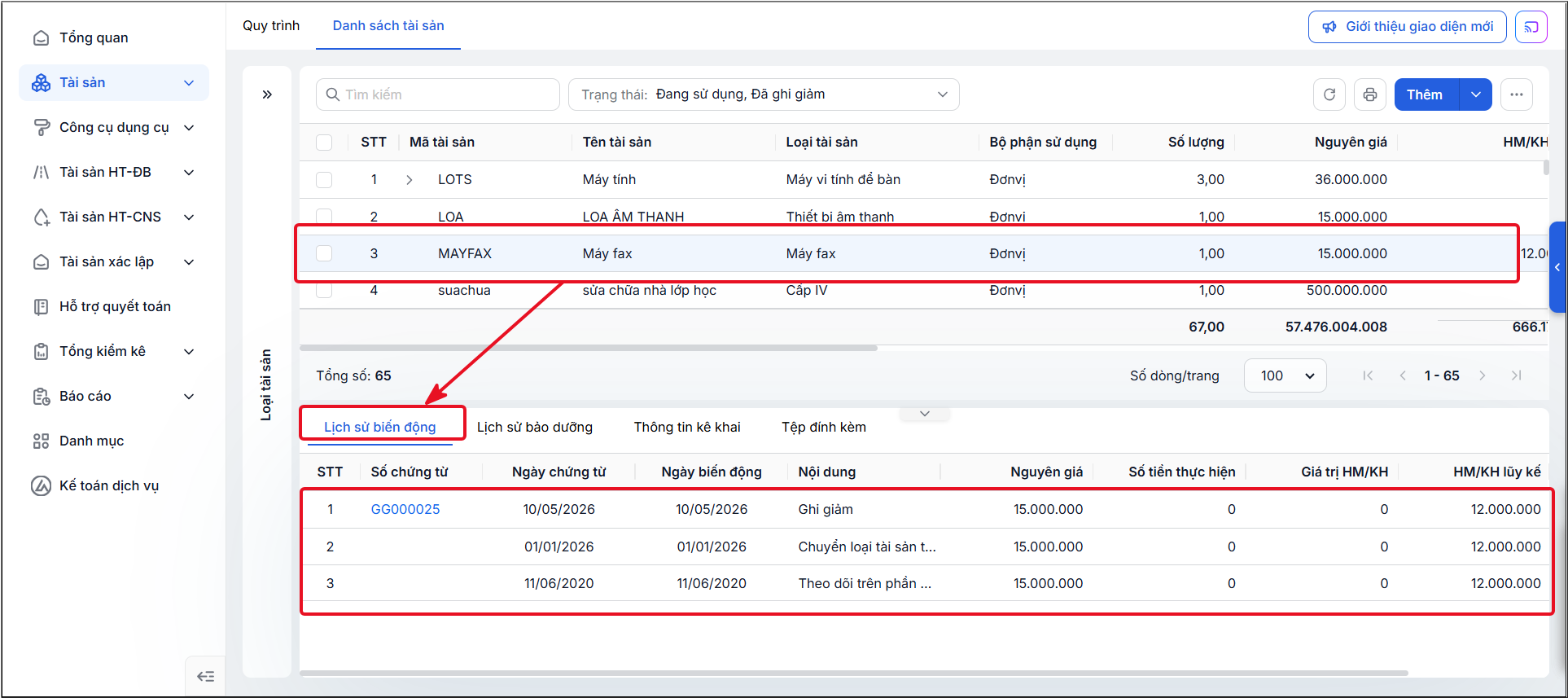Open voucher link GG000025
The image size is (1568, 698).
(x=405, y=509)
